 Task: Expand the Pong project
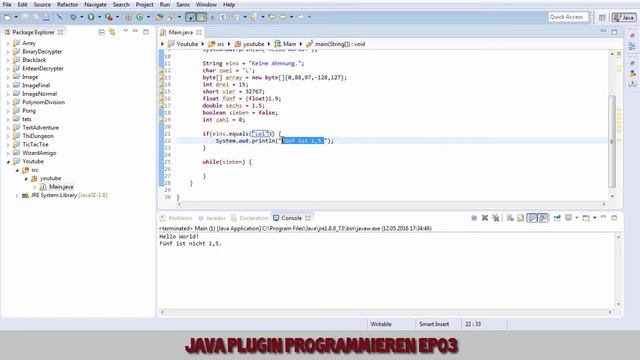tap(8, 111)
